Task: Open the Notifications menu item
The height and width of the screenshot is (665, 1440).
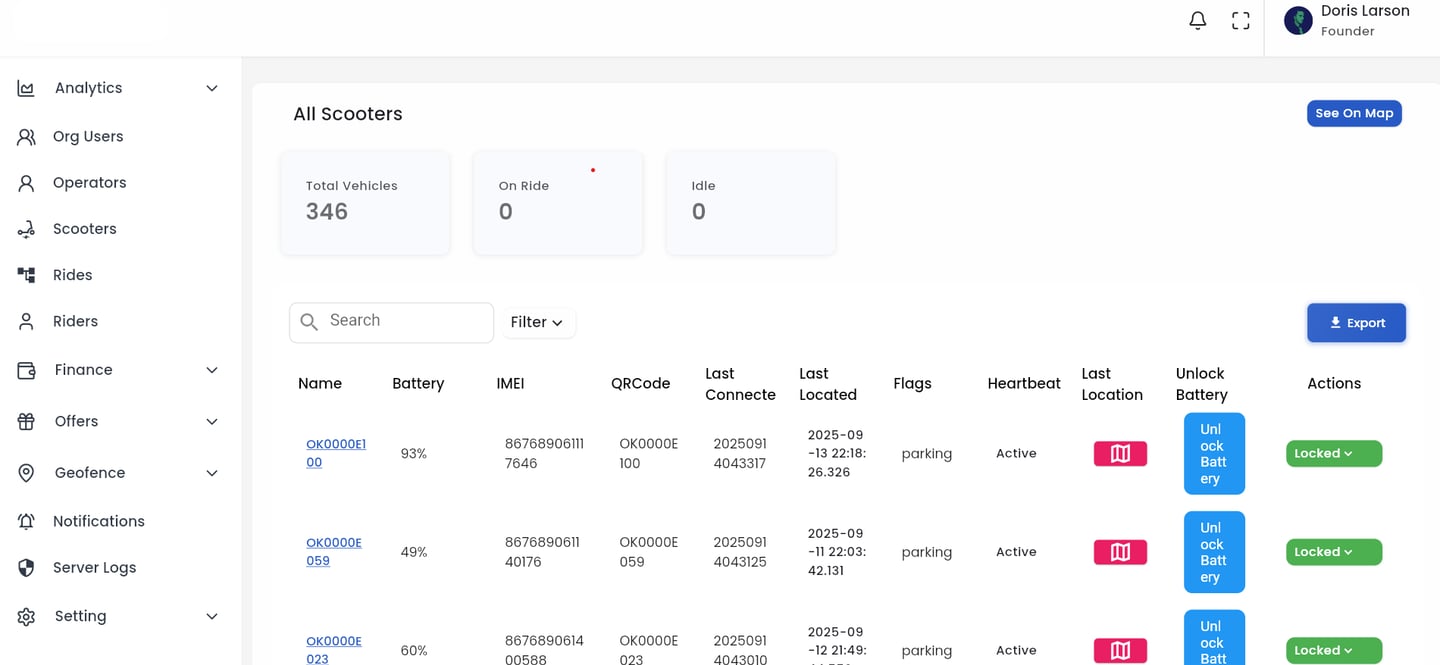Action: pyautogui.click(x=98, y=521)
